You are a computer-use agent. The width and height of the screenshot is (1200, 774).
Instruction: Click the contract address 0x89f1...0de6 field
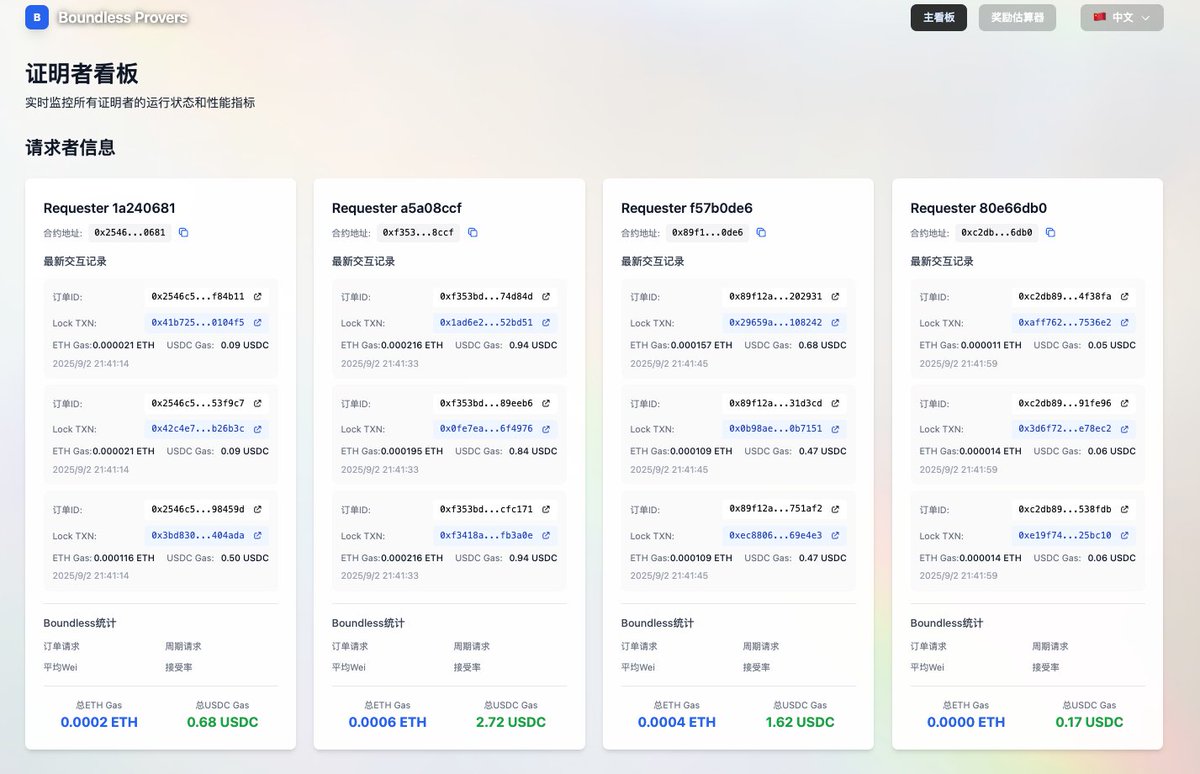point(708,233)
